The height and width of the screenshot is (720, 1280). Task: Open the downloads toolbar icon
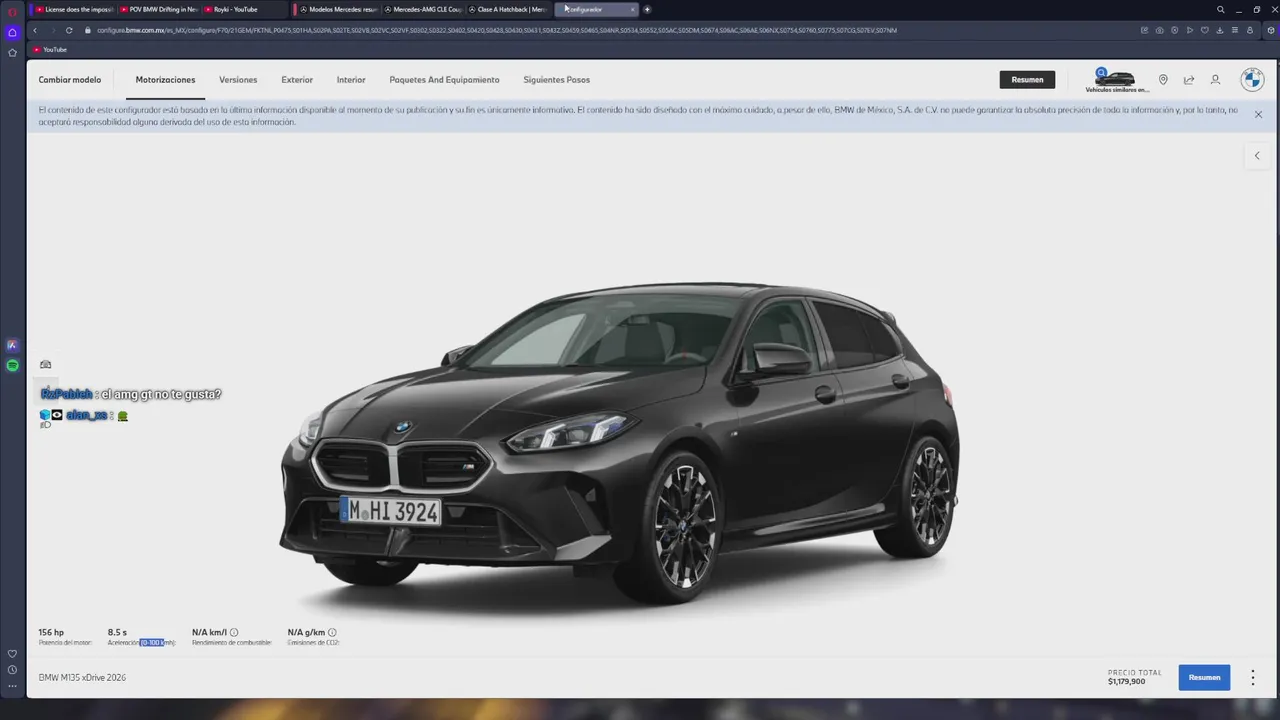(x=1220, y=30)
